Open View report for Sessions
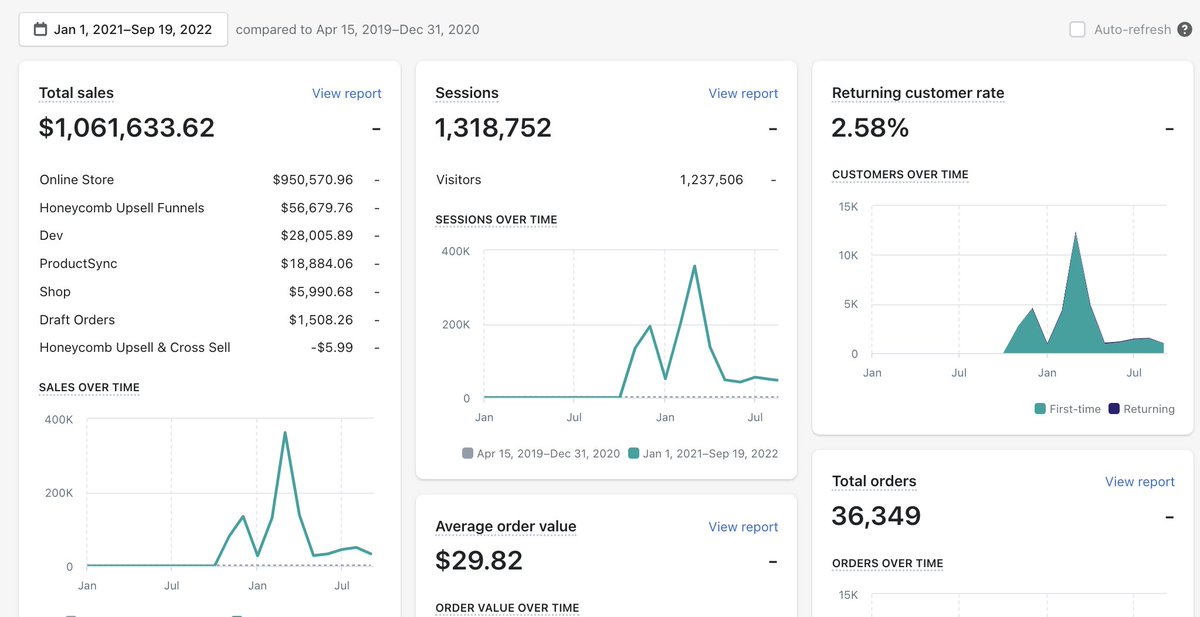 click(743, 93)
